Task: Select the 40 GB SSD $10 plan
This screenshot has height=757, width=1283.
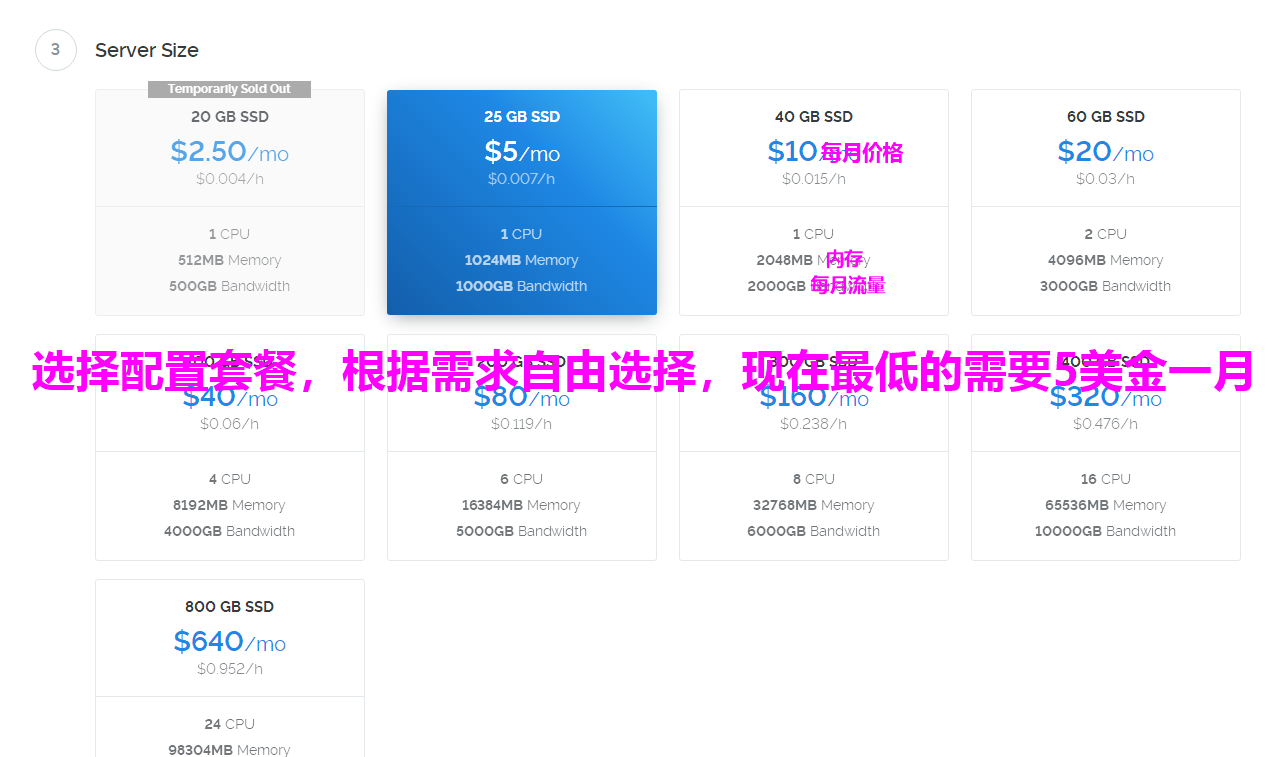Action: (814, 202)
